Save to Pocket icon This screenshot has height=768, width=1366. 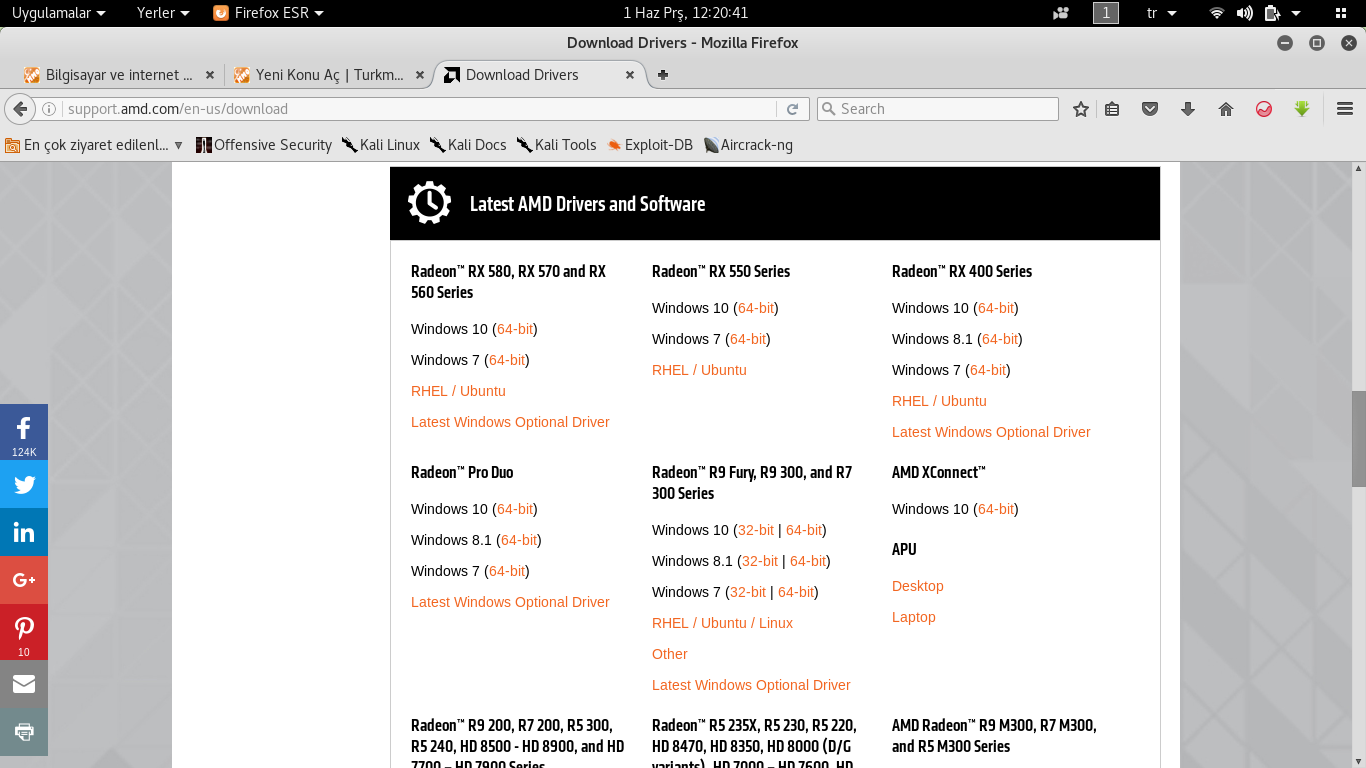coord(1150,109)
